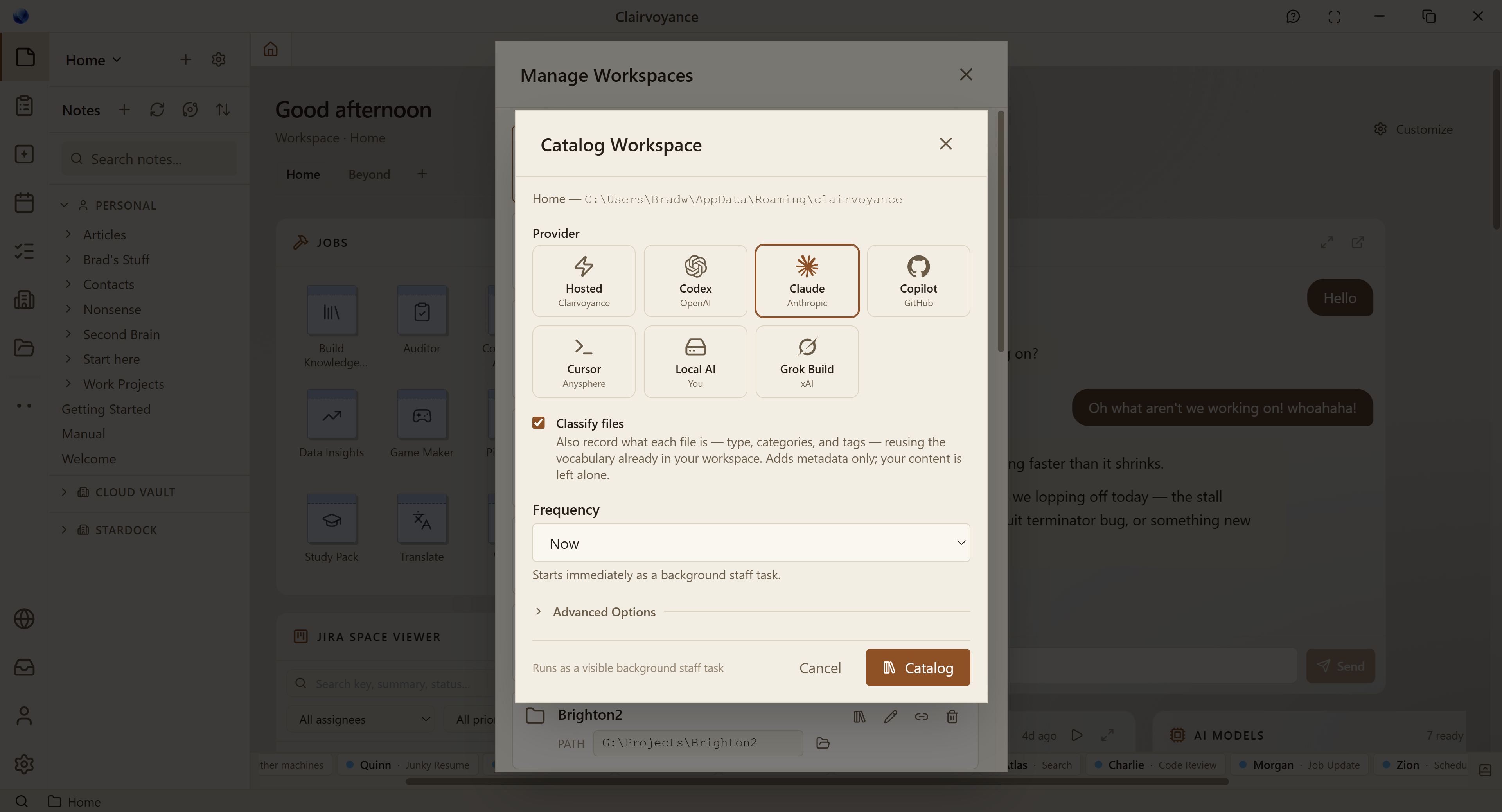
Task: Open the Notes icon in left rail
Action: 25,57
